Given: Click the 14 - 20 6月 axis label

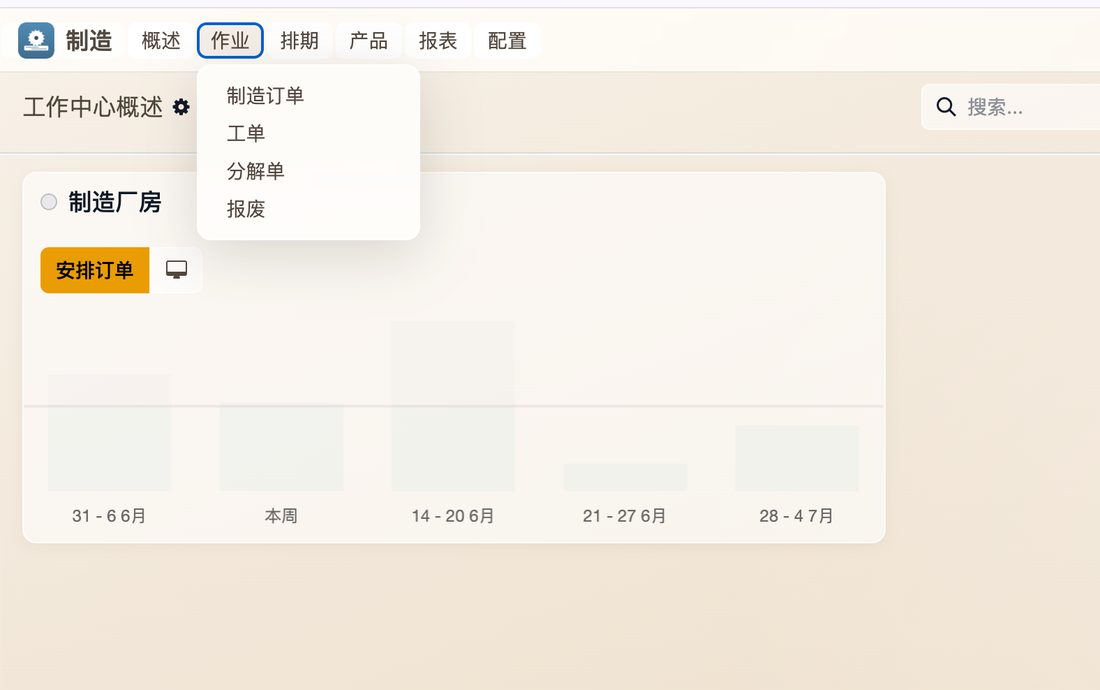Looking at the screenshot, I should (x=453, y=516).
